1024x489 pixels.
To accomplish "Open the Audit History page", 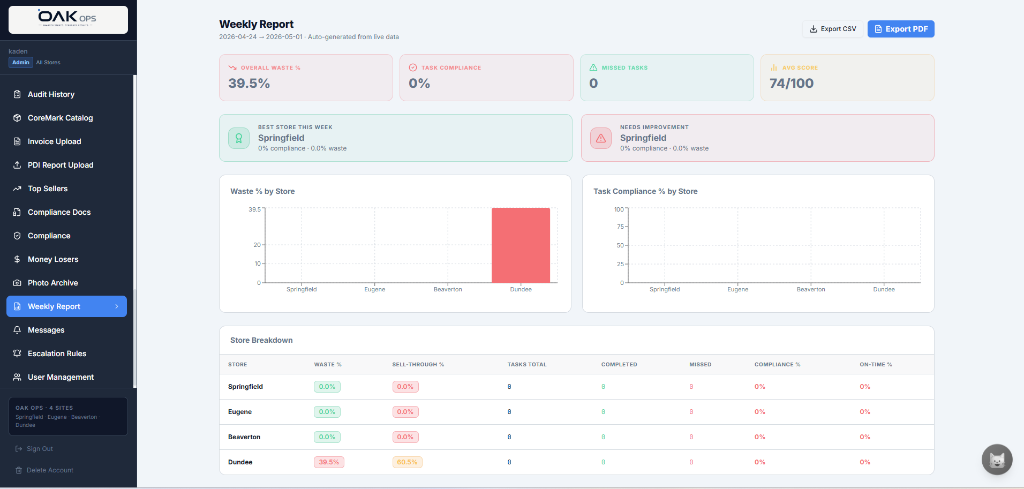I will [67, 95].
